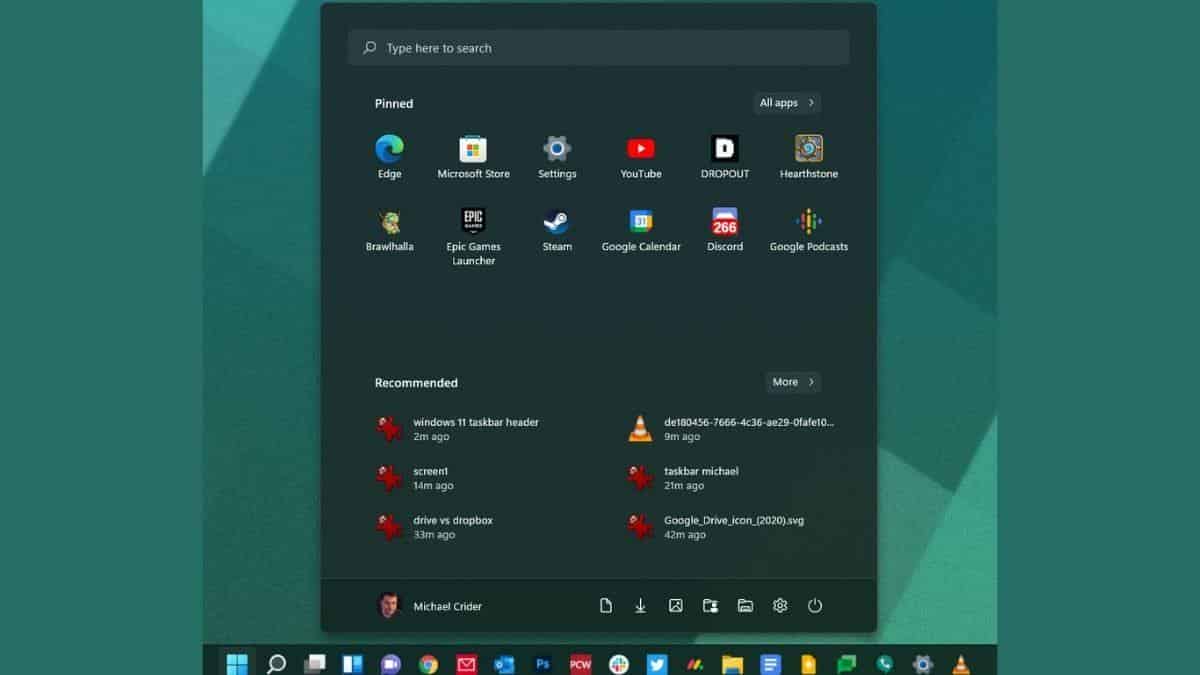This screenshot has height=675, width=1200.
Task: Launch Brawlhalla from pinned apps
Action: 389,223
